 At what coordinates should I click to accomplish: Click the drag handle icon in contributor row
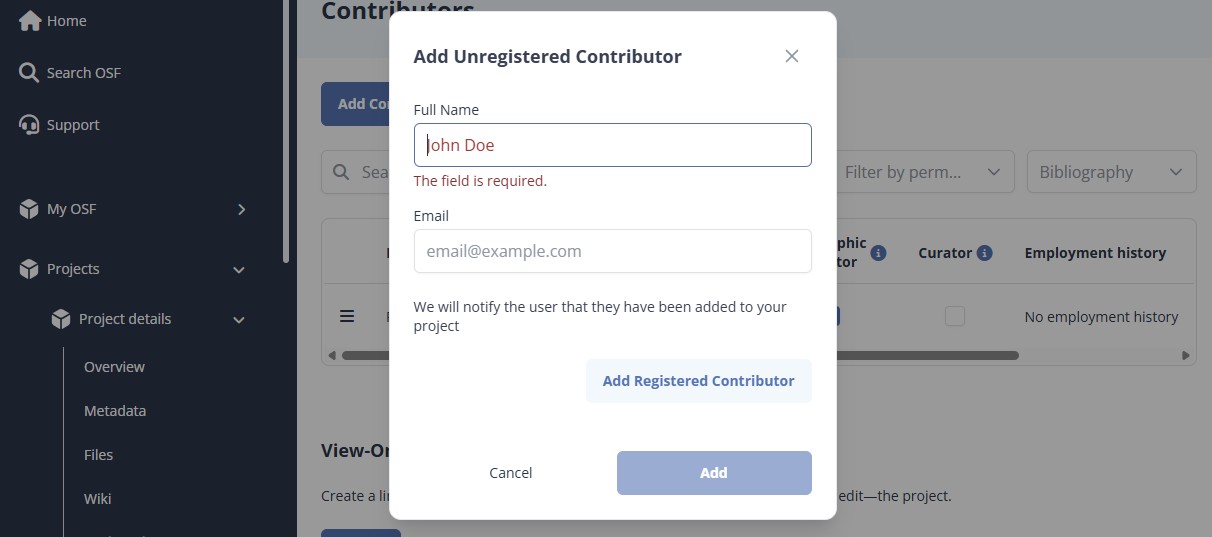pyautogui.click(x=347, y=316)
